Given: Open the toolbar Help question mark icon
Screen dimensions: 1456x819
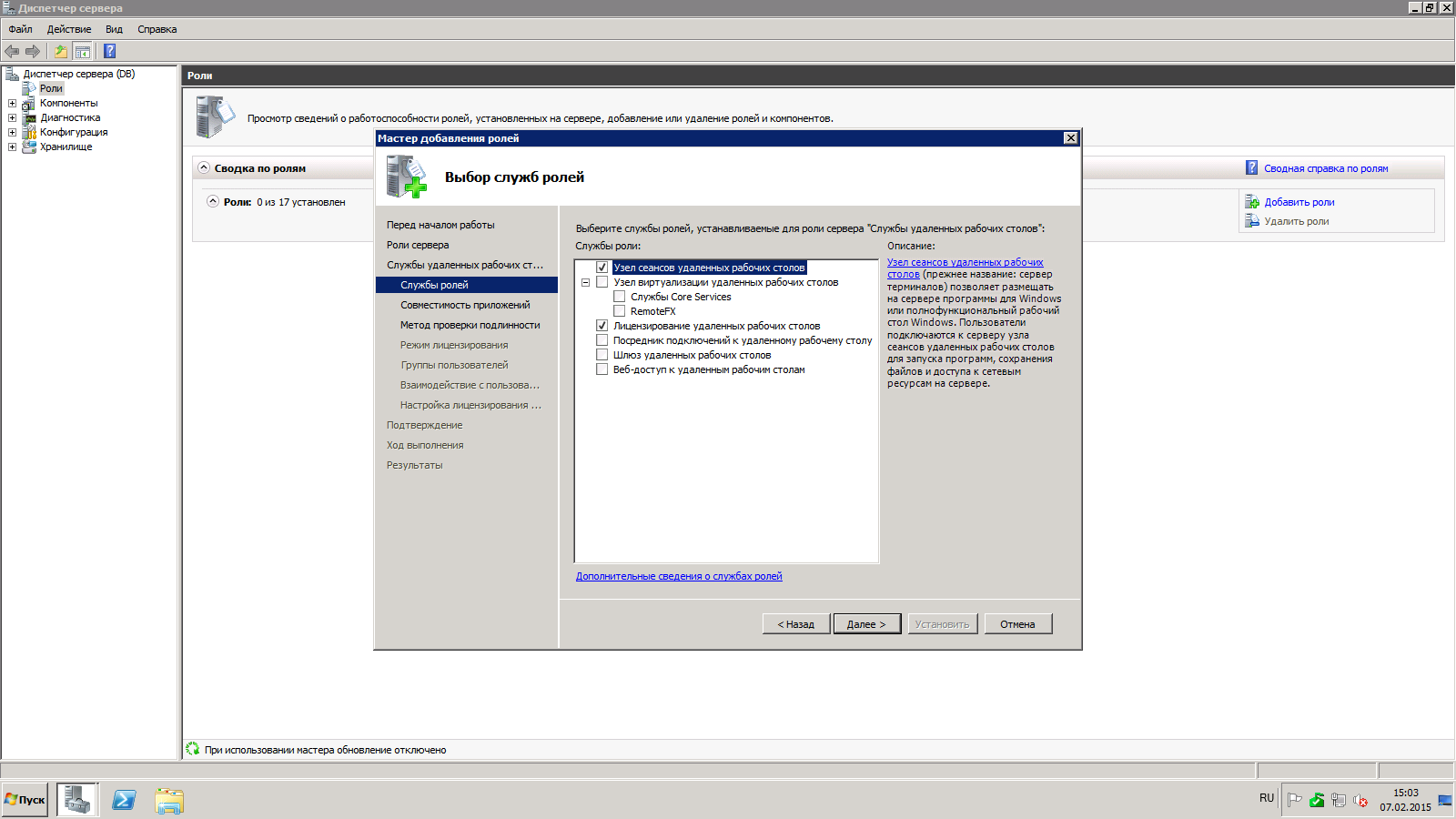Looking at the screenshot, I should tap(110, 51).
